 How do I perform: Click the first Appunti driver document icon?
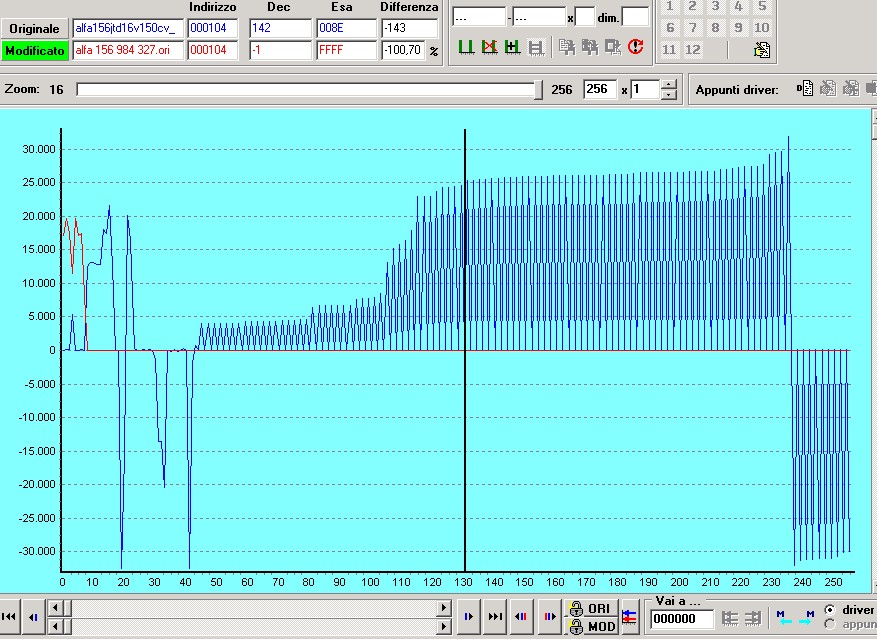pyautogui.click(x=805, y=88)
